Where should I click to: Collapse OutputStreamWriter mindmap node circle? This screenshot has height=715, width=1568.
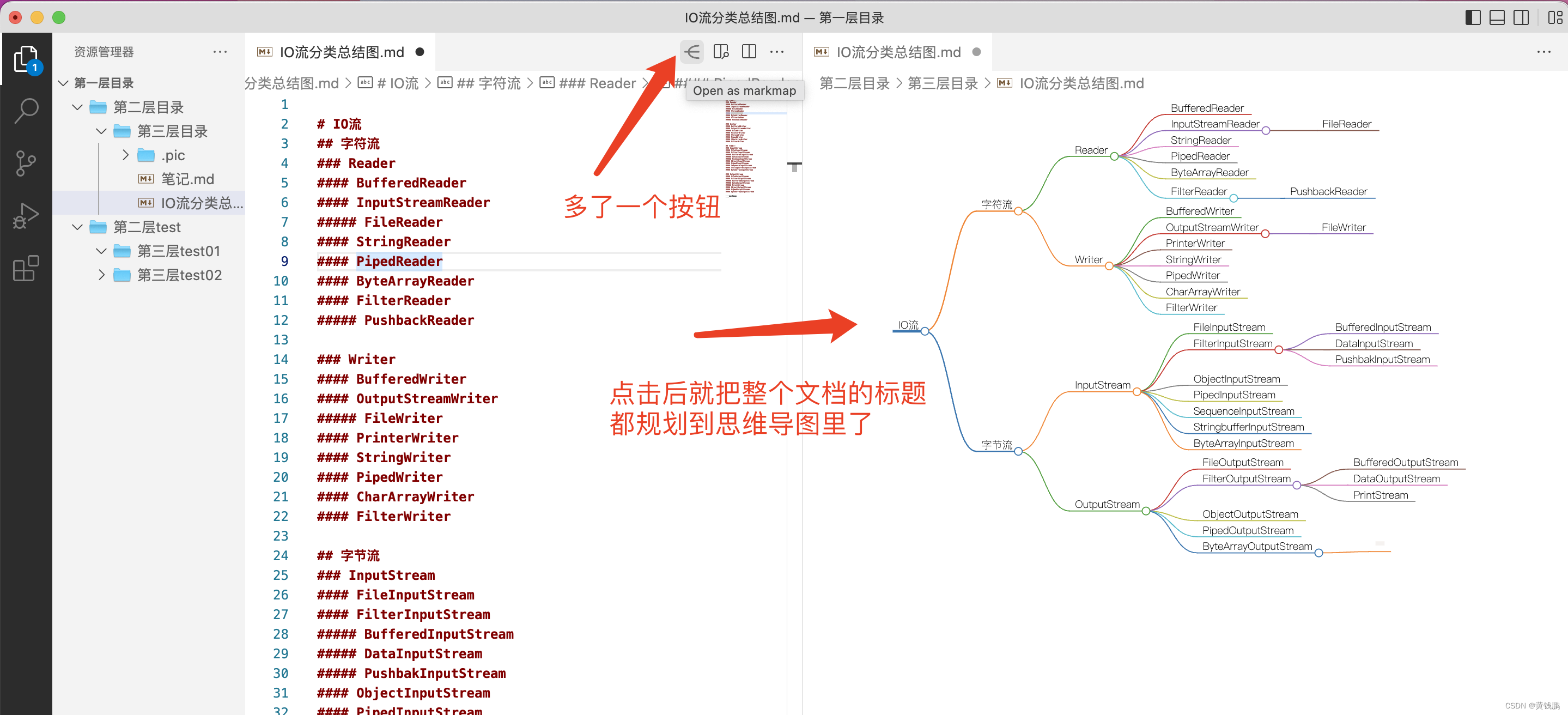click(1265, 234)
